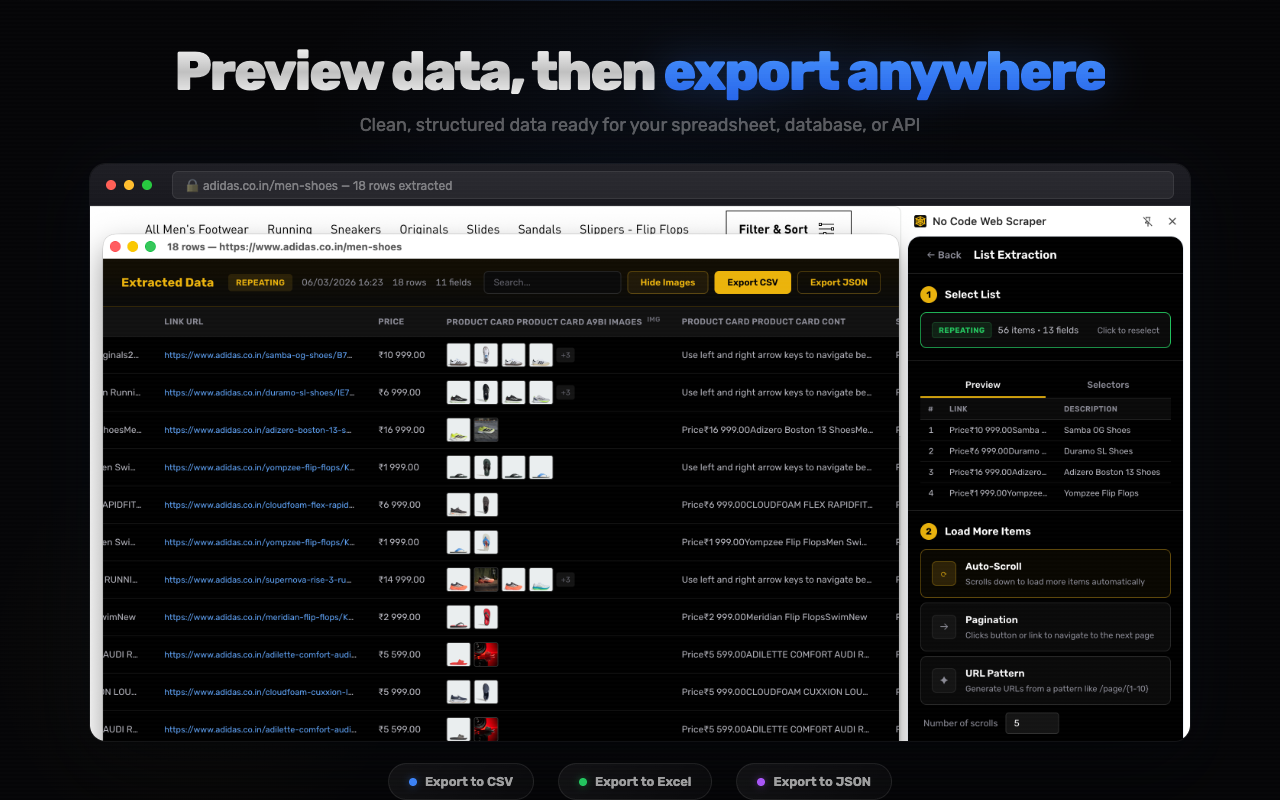Click the Export to JSON pill
Viewport: 1280px width, 800px height.
click(x=813, y=782)
